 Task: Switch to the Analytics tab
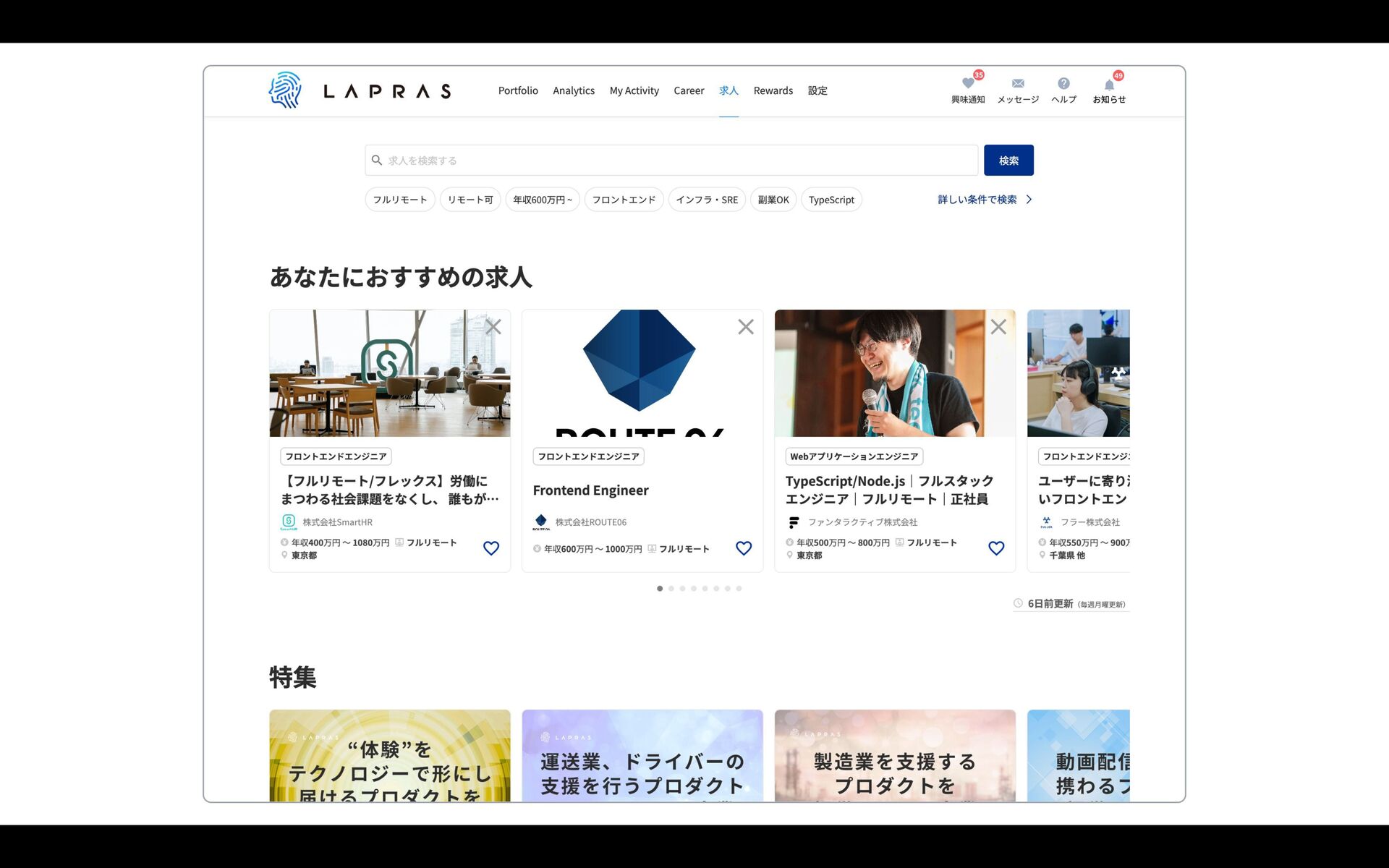574,91
